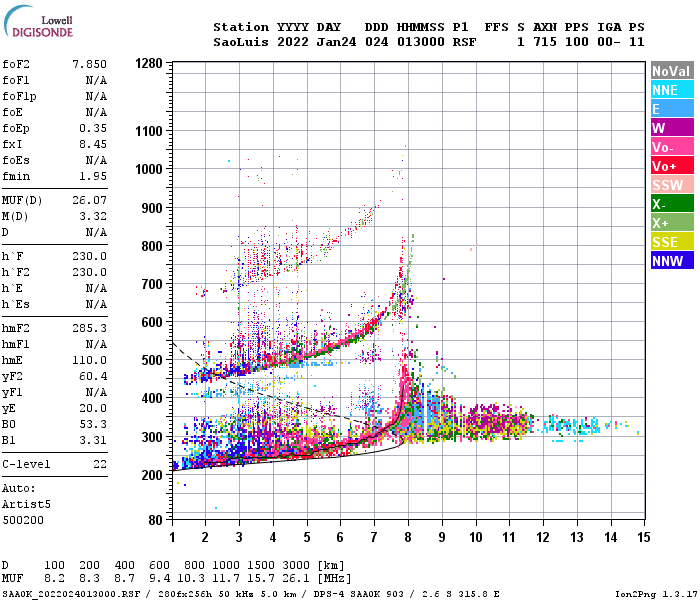Click the fmin value 1.95
This screenshot has width=700, height=600.
pos(93,176)
